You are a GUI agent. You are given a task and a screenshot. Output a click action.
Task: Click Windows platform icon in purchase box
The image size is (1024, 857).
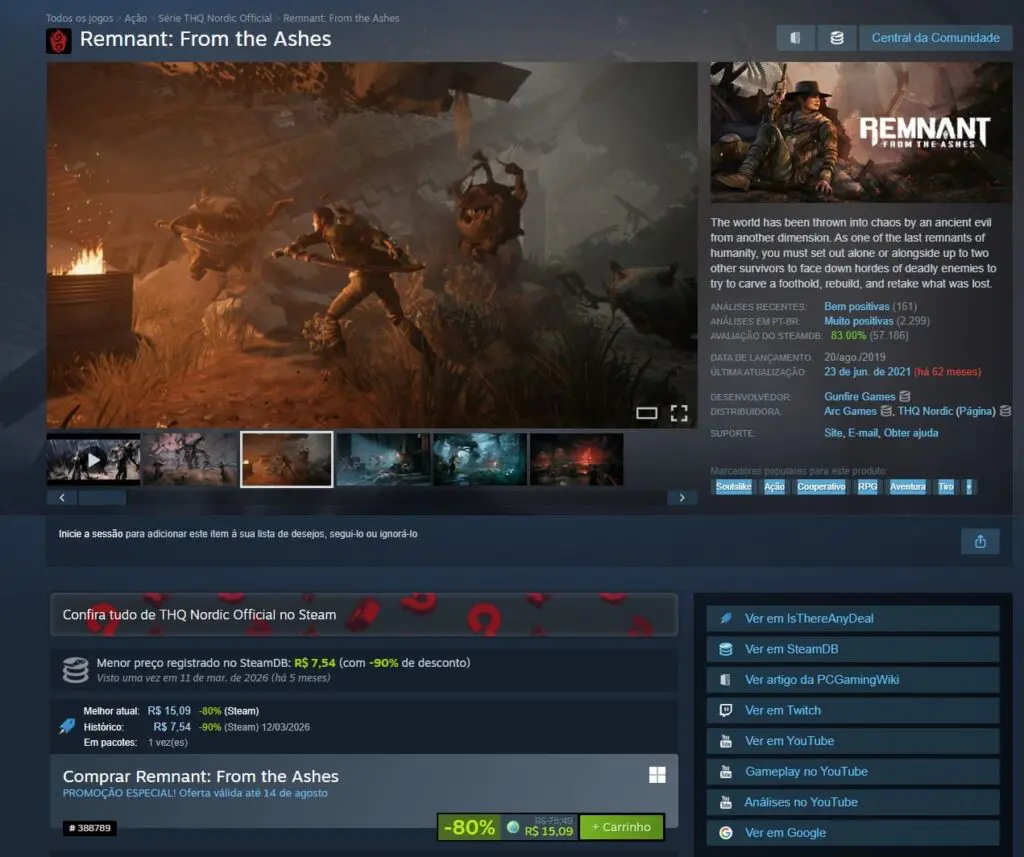point(657,775)
